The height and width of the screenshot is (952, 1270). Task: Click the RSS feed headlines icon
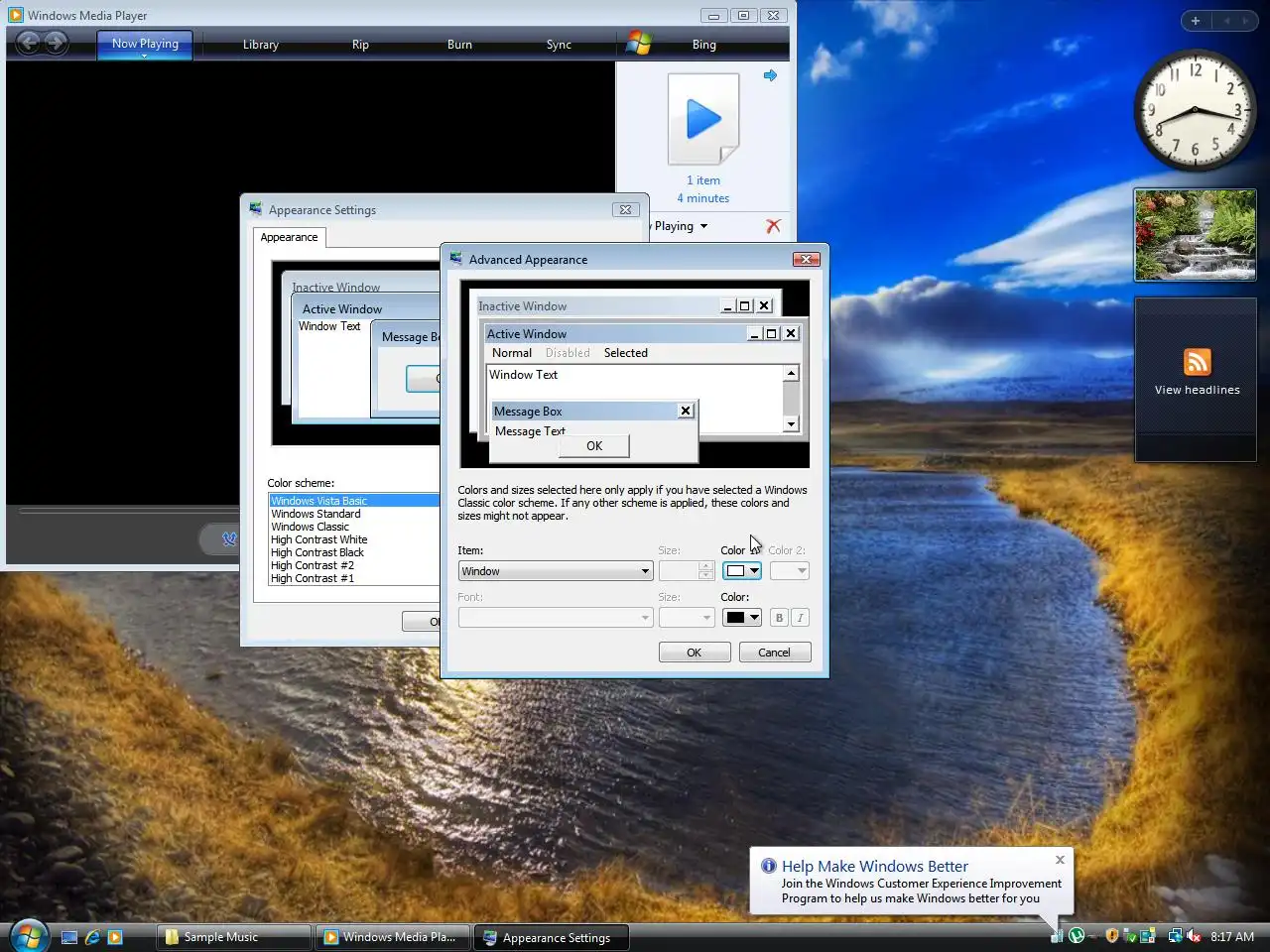click(x=1198, y=362)
